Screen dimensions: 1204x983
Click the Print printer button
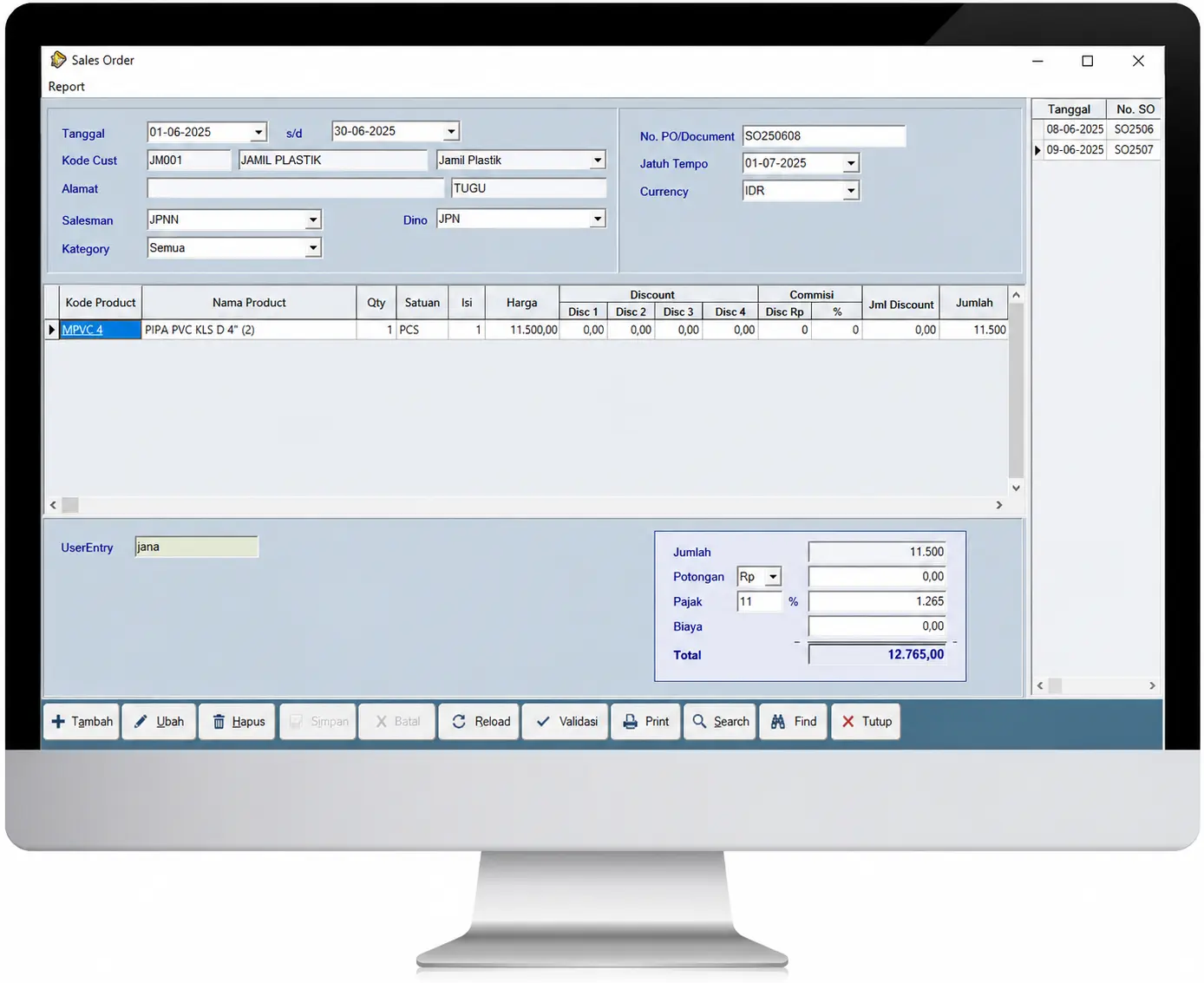(646, 721)
